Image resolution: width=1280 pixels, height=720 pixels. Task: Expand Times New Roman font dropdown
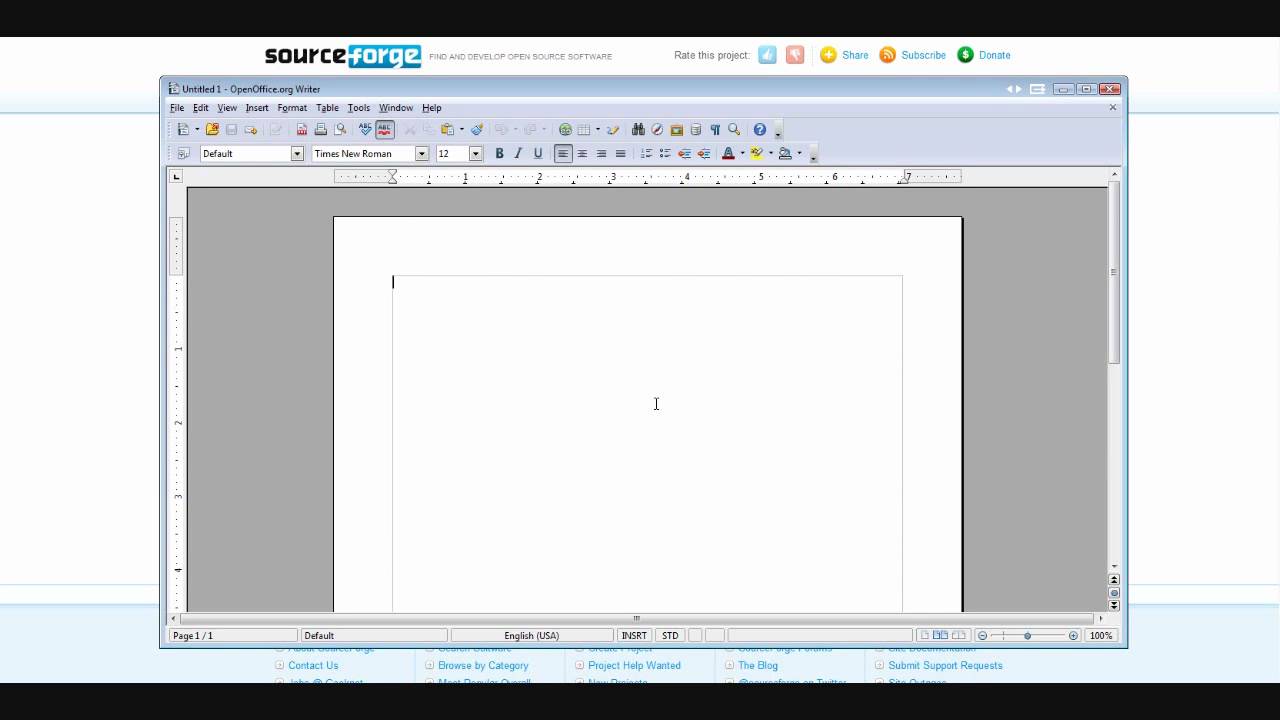[x=422, y=153]
